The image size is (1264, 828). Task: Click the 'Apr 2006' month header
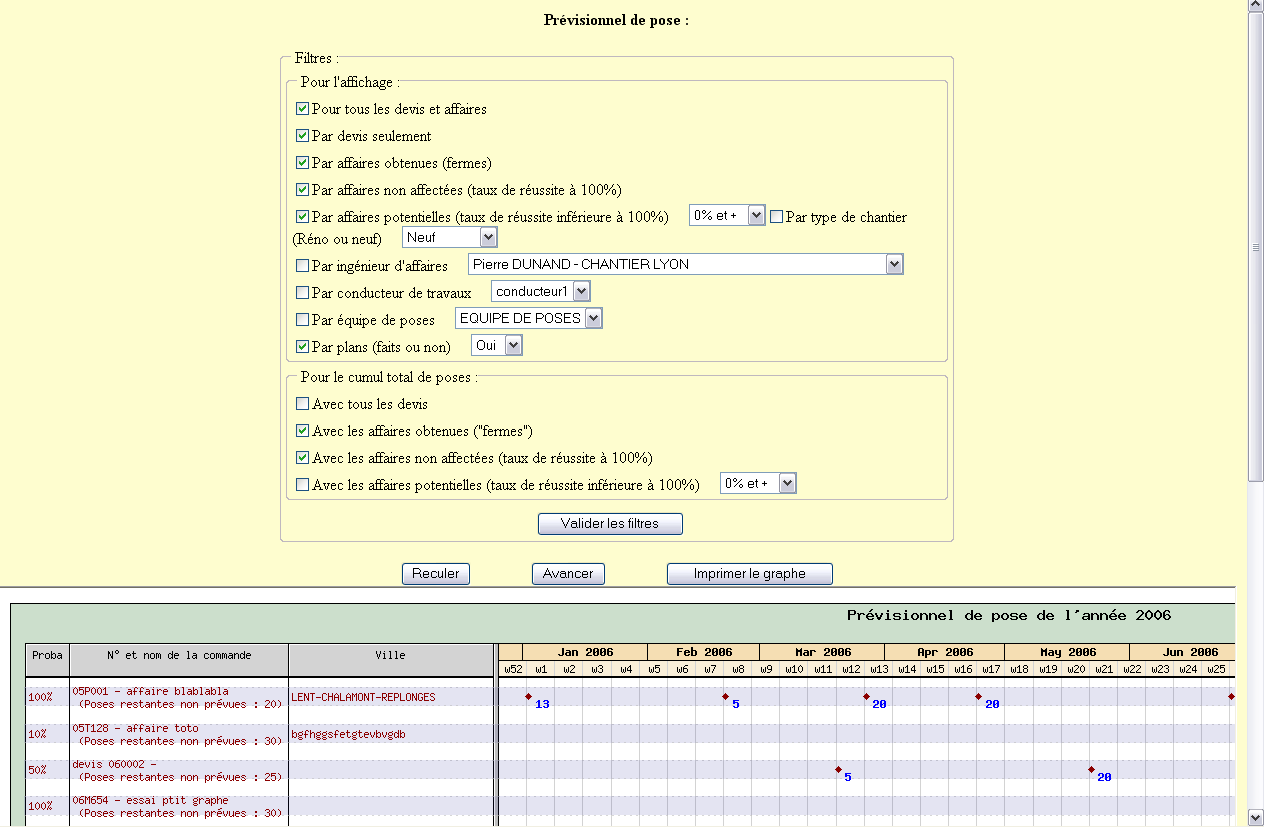(x=945, y=652)
